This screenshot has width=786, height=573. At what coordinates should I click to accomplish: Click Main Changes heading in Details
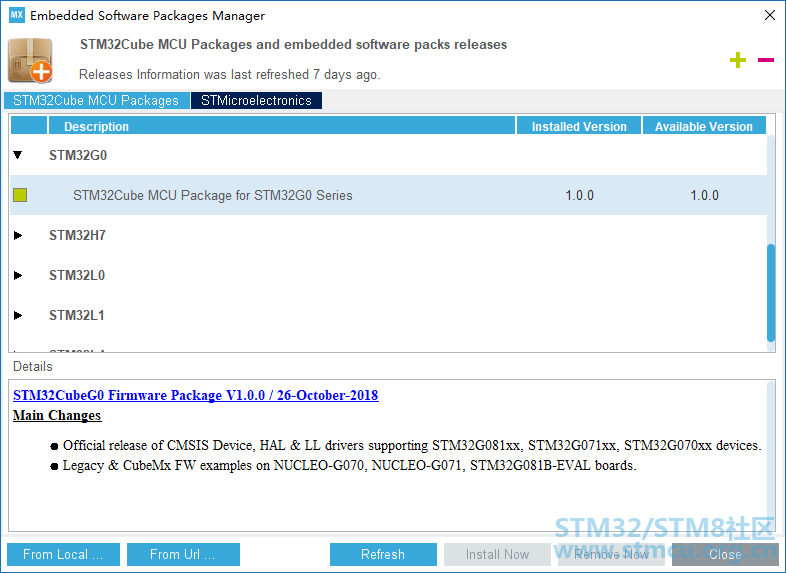(57, 415)
